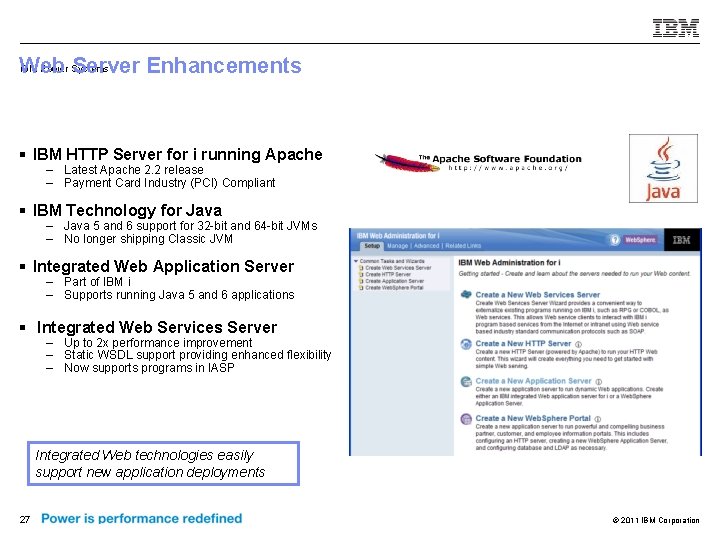Click the Payment Card Industry (PCI) Compliant bullet
The height and width of the screenshot is (540, 720).
[x=169, y=183]
